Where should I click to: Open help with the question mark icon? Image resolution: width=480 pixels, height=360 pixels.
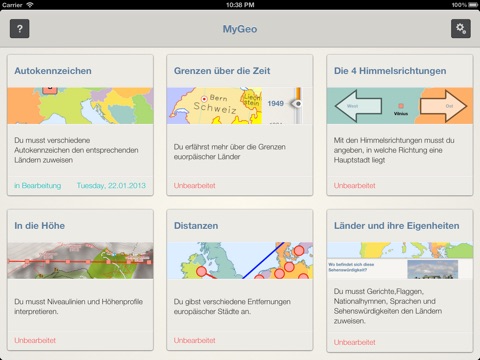tap(20, 29)
